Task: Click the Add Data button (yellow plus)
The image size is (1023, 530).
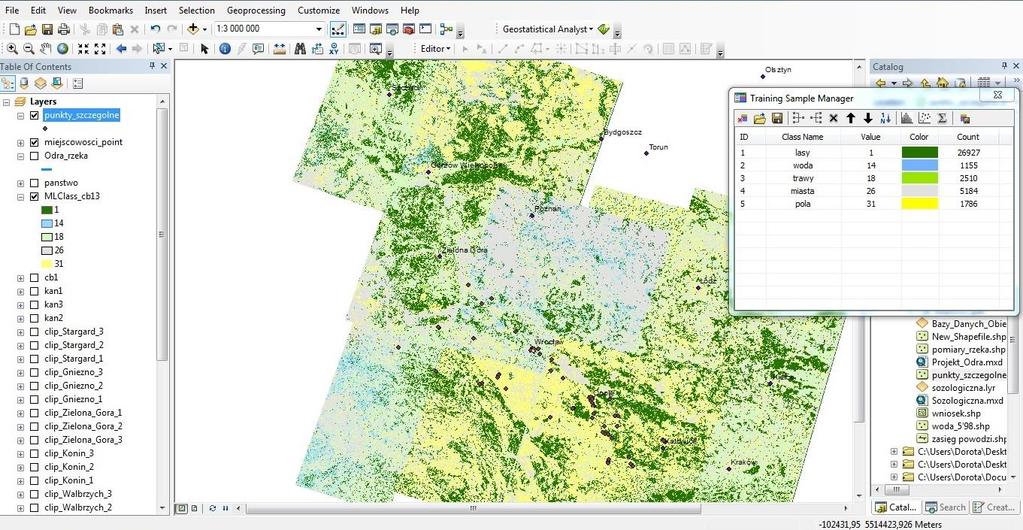Action: point(192,29)
